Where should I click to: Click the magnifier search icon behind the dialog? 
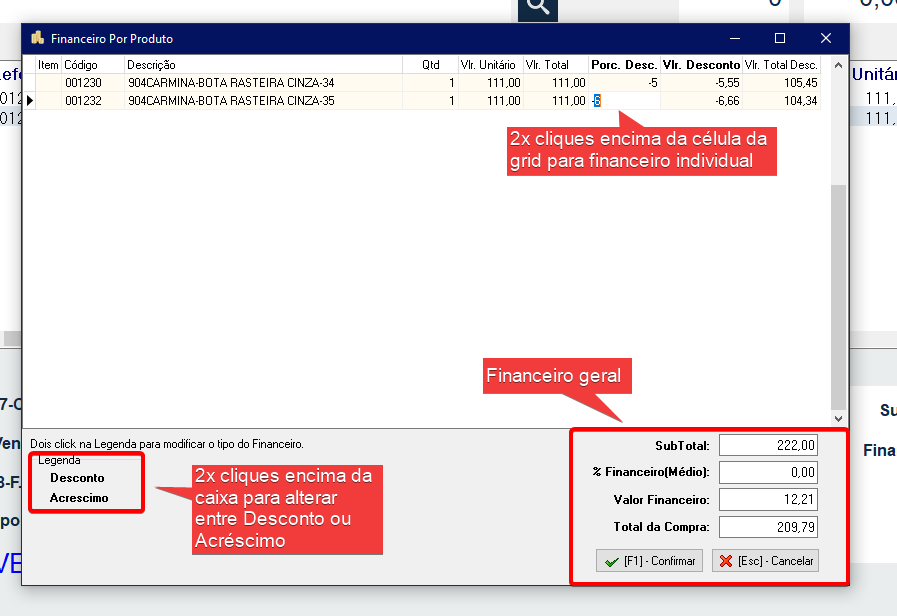coord(538,8)
